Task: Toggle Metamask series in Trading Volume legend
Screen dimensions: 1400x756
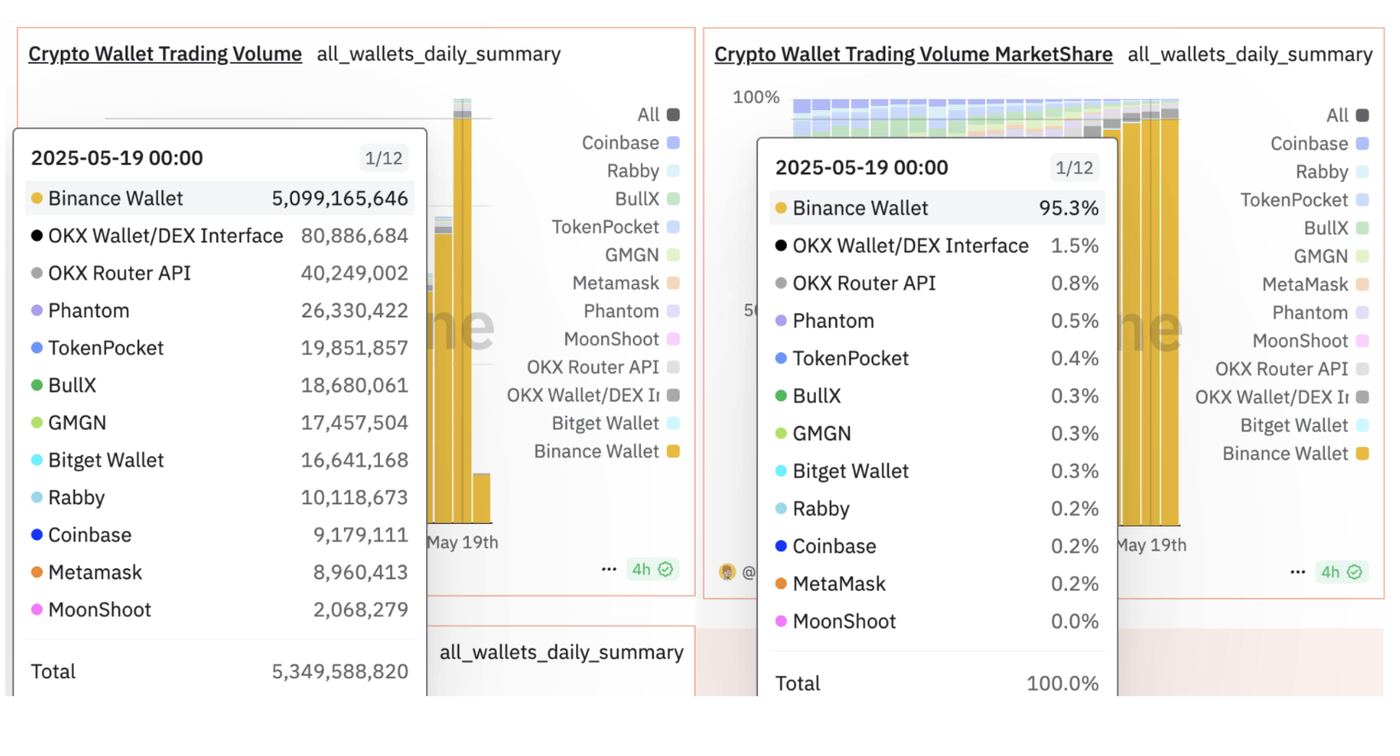Action: 626,283
